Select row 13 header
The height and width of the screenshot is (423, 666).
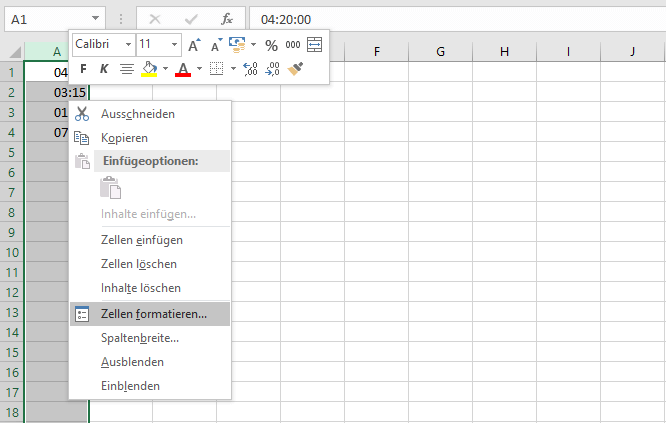[x=12, y=313]
